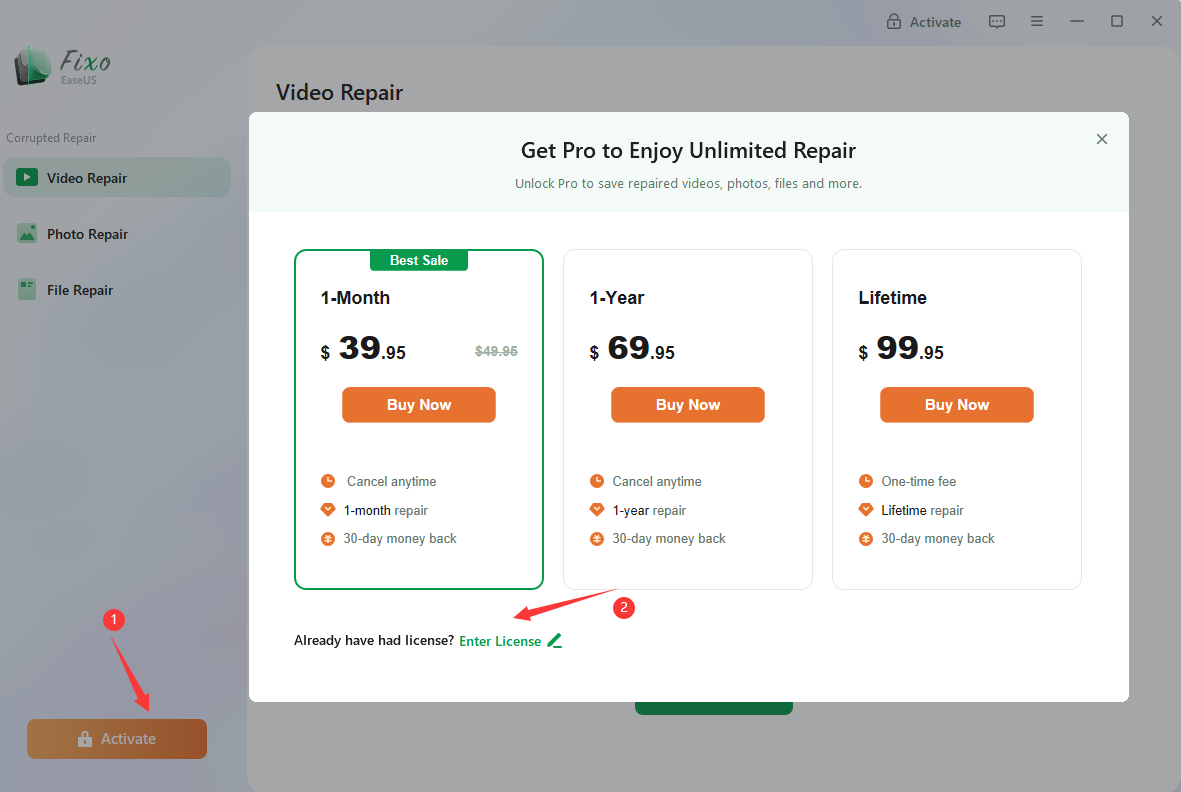Viewport: 1181px width, 792px height.
Task: Click the Video Repair page heading
Action: [x=340, y=93]
